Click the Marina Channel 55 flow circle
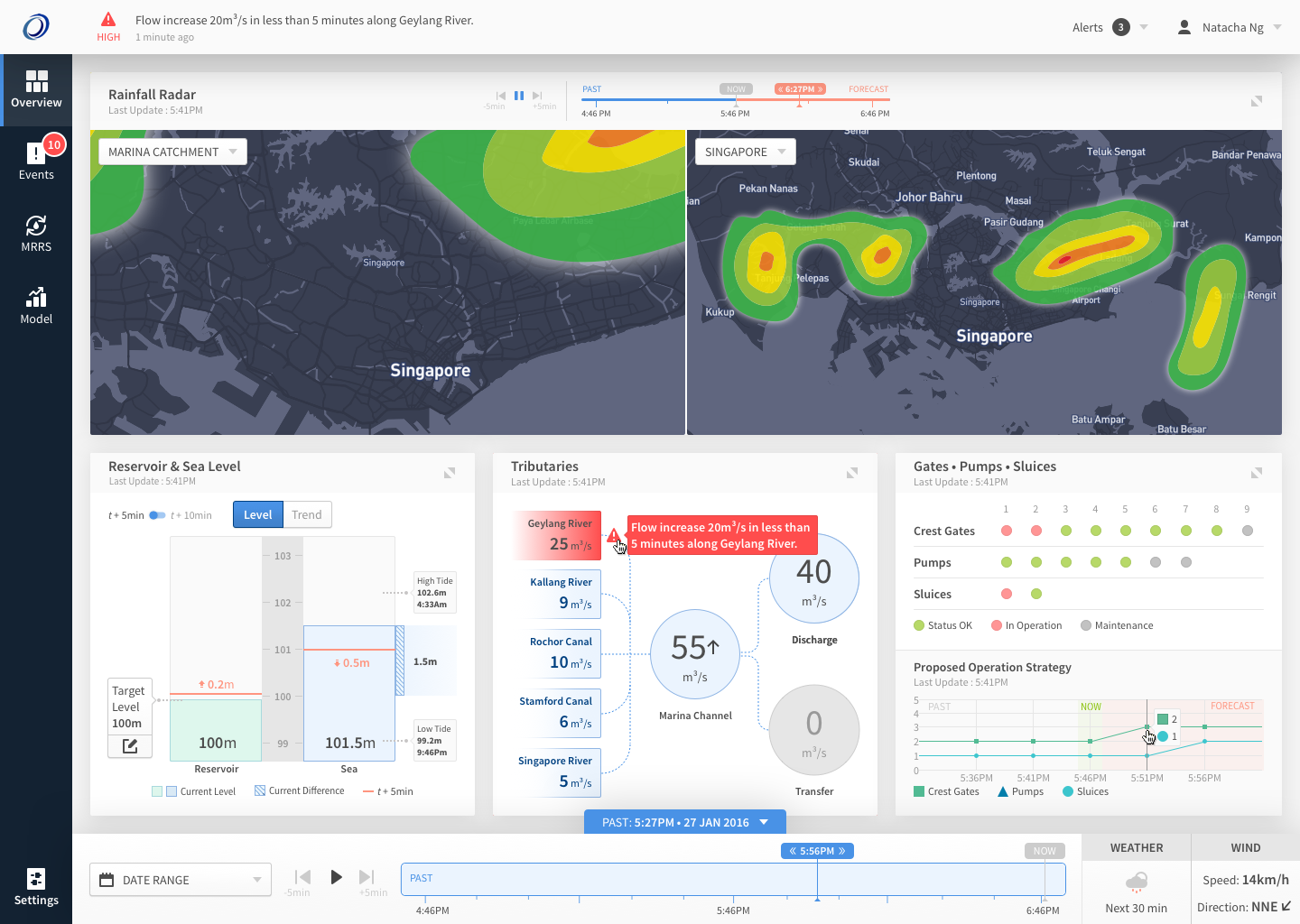 [695, 655]
